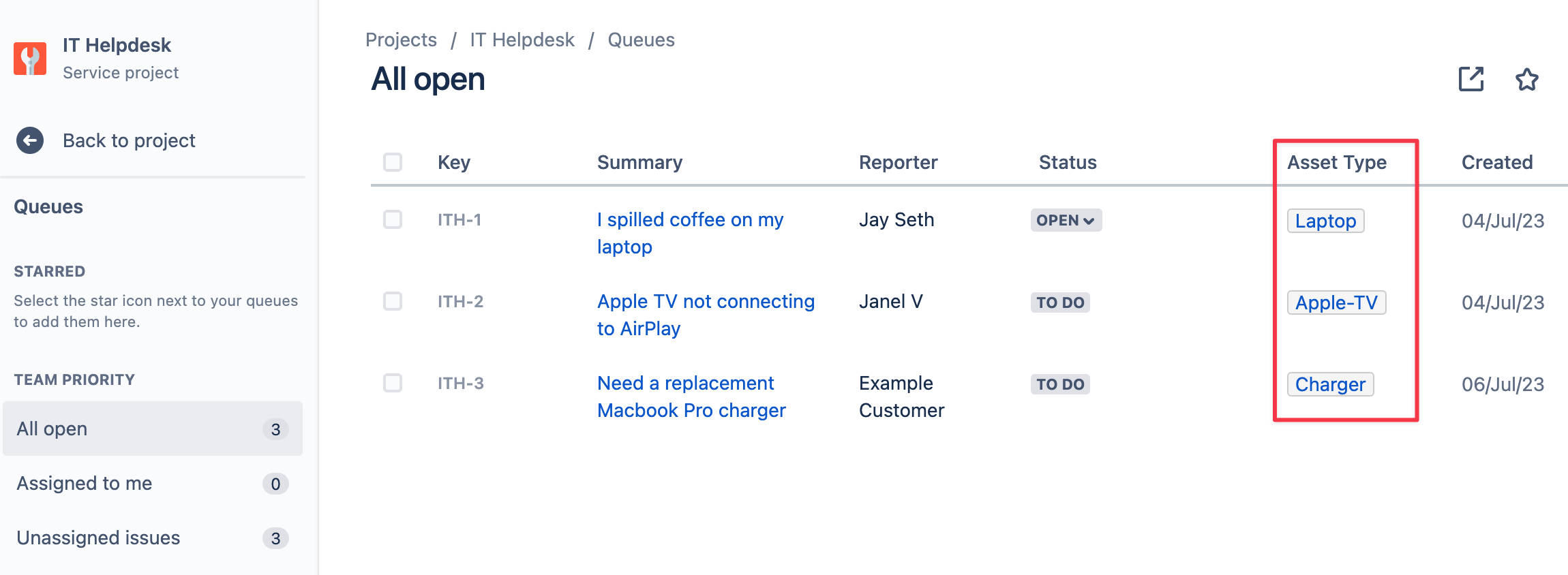This screenshot has height=575, width=1568.
Task: Select all issues checkbox in header
Action: (393, 162)
